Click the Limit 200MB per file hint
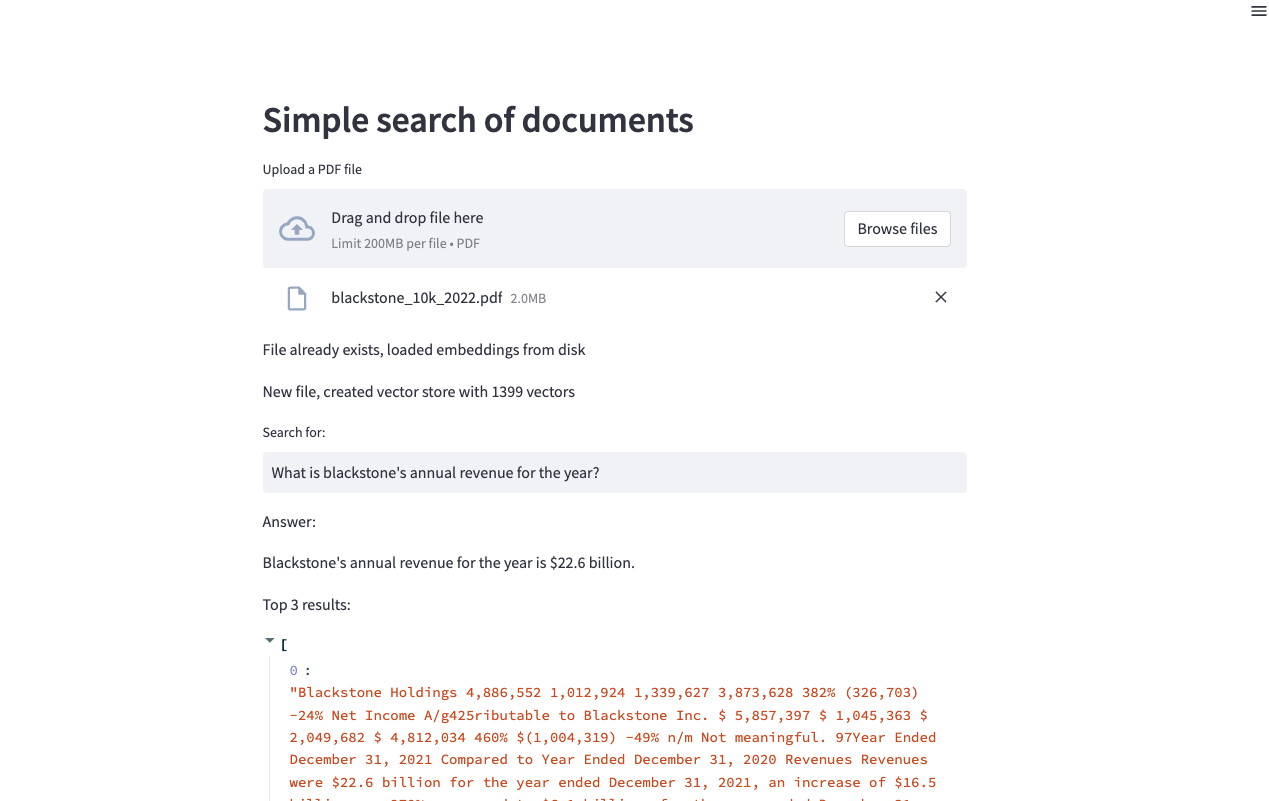1269x801 pixels. tap(405, 243)
